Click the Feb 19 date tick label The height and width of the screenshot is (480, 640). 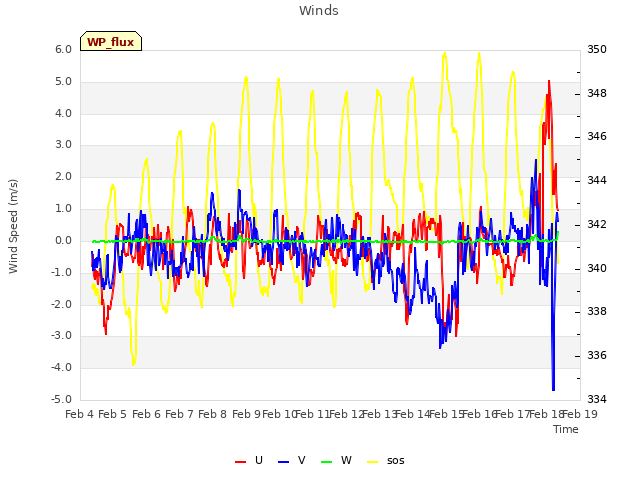tap(580, 414)
